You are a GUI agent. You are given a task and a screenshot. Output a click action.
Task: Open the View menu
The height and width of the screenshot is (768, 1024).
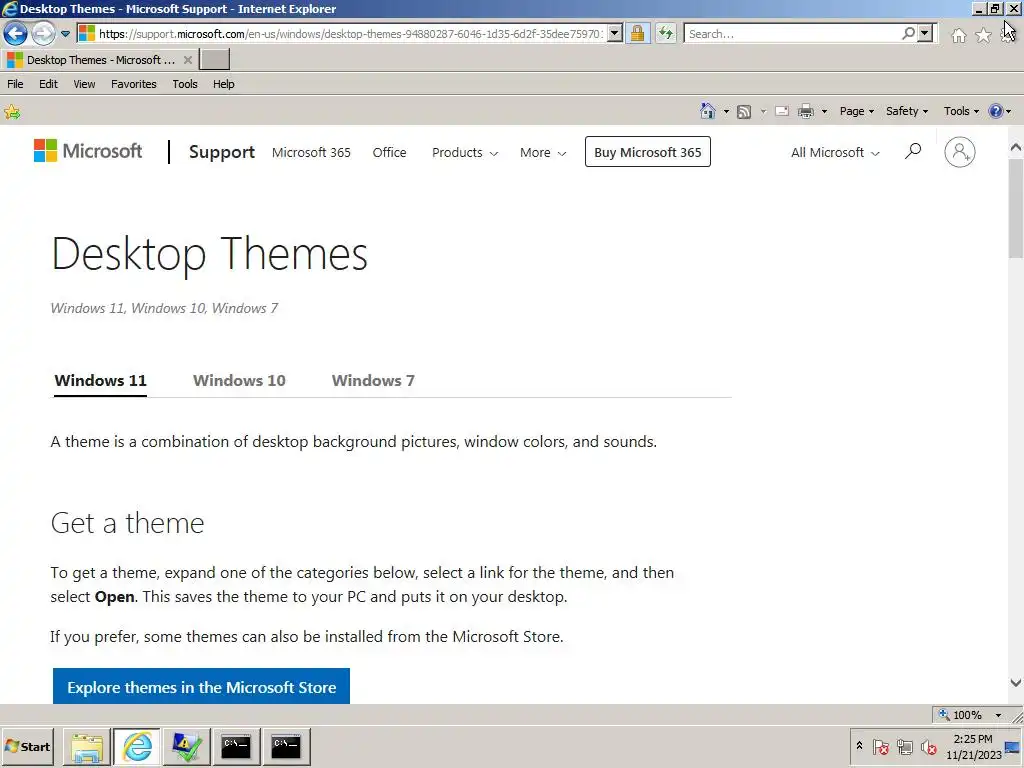[x=84, y=84]
